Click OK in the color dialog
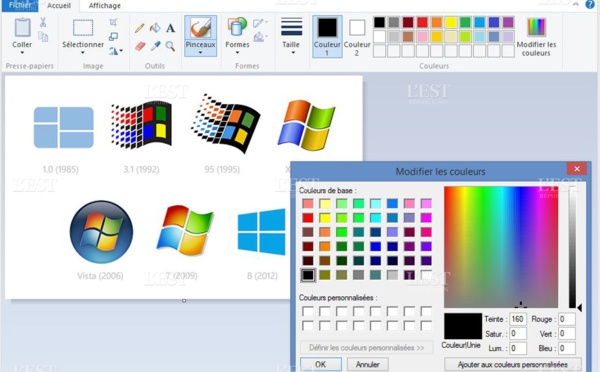This screenshot has width=600, height=372. (321, 364)
